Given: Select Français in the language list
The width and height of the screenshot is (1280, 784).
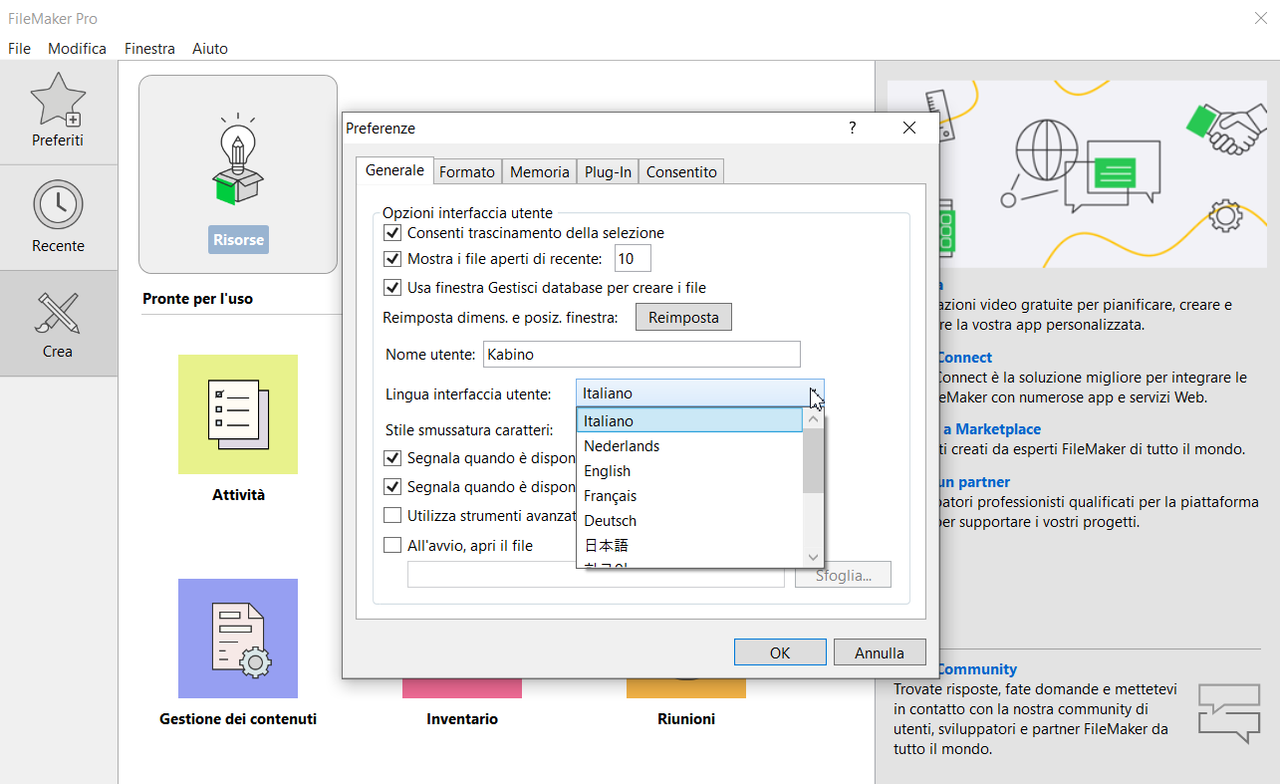Looking at the screenshot, I should pyautogui.click(x=690, y=496).
